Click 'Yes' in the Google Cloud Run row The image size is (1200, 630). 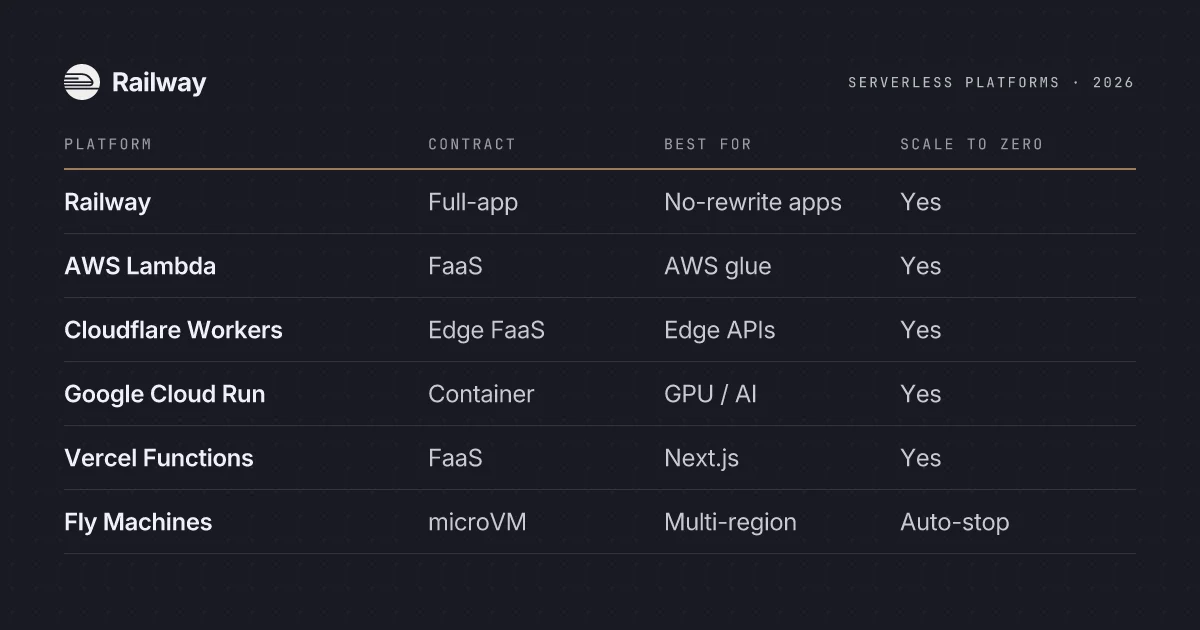click(920, 394)
